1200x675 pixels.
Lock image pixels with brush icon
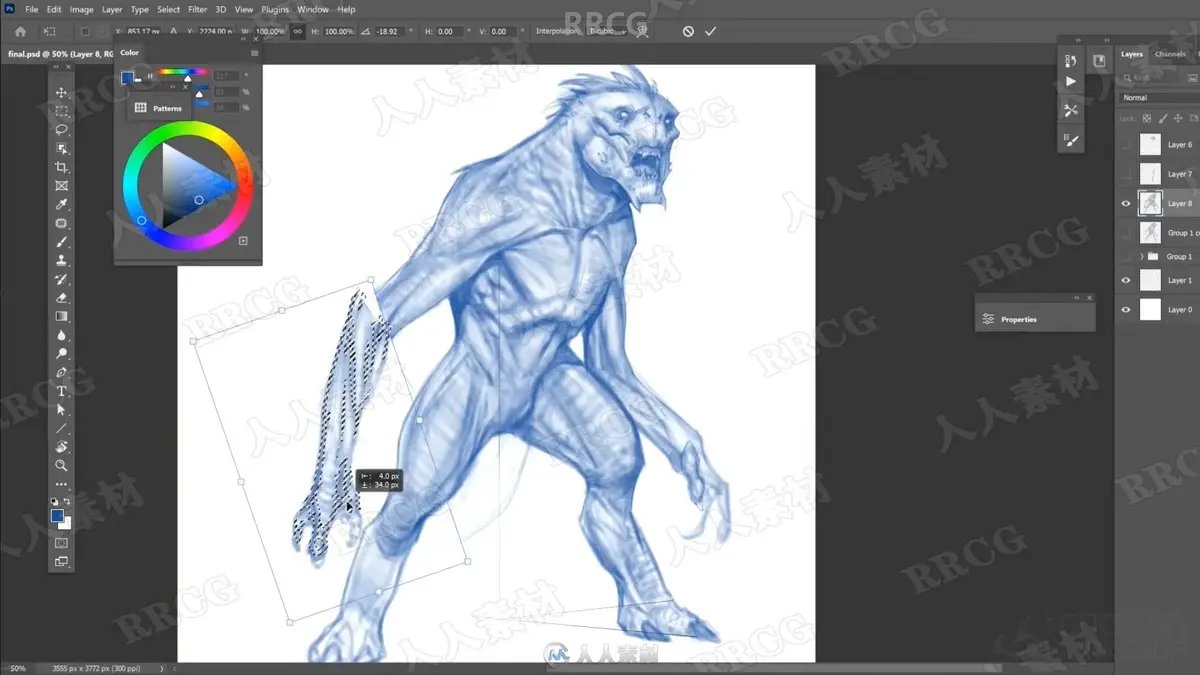tap(1162, 118)
